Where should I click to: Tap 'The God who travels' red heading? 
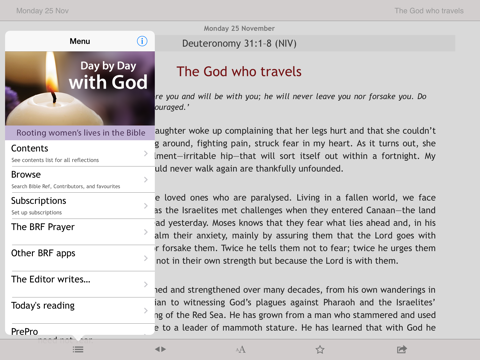[x=239, y=72]
